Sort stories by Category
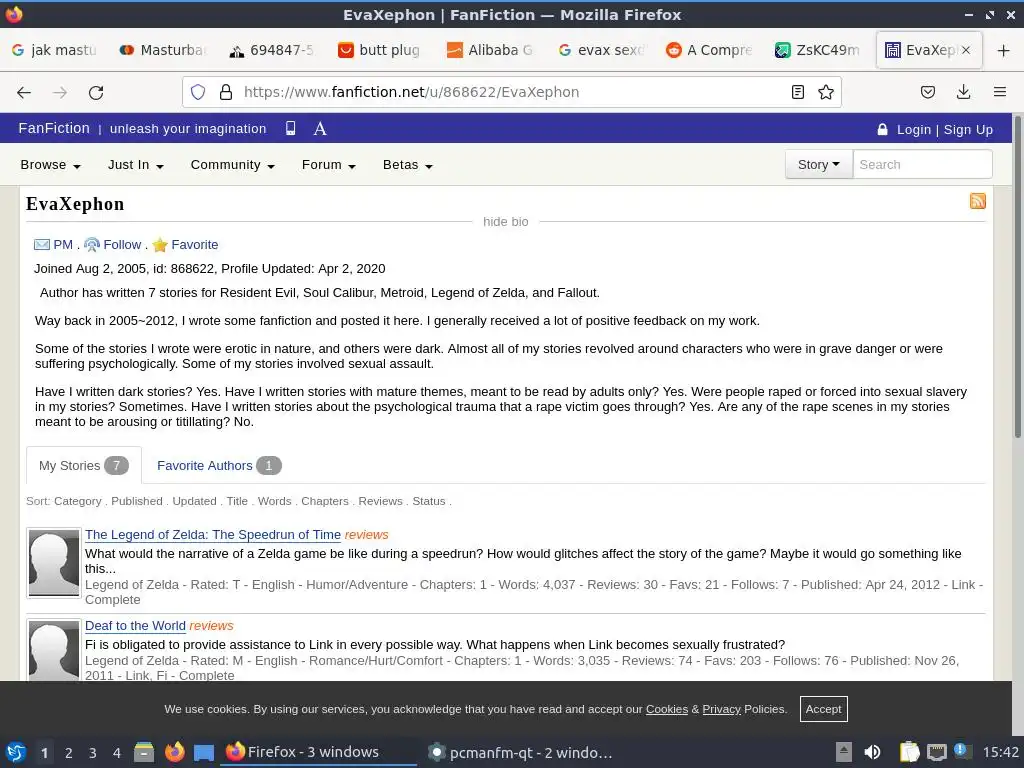 (x=78, y=501)
